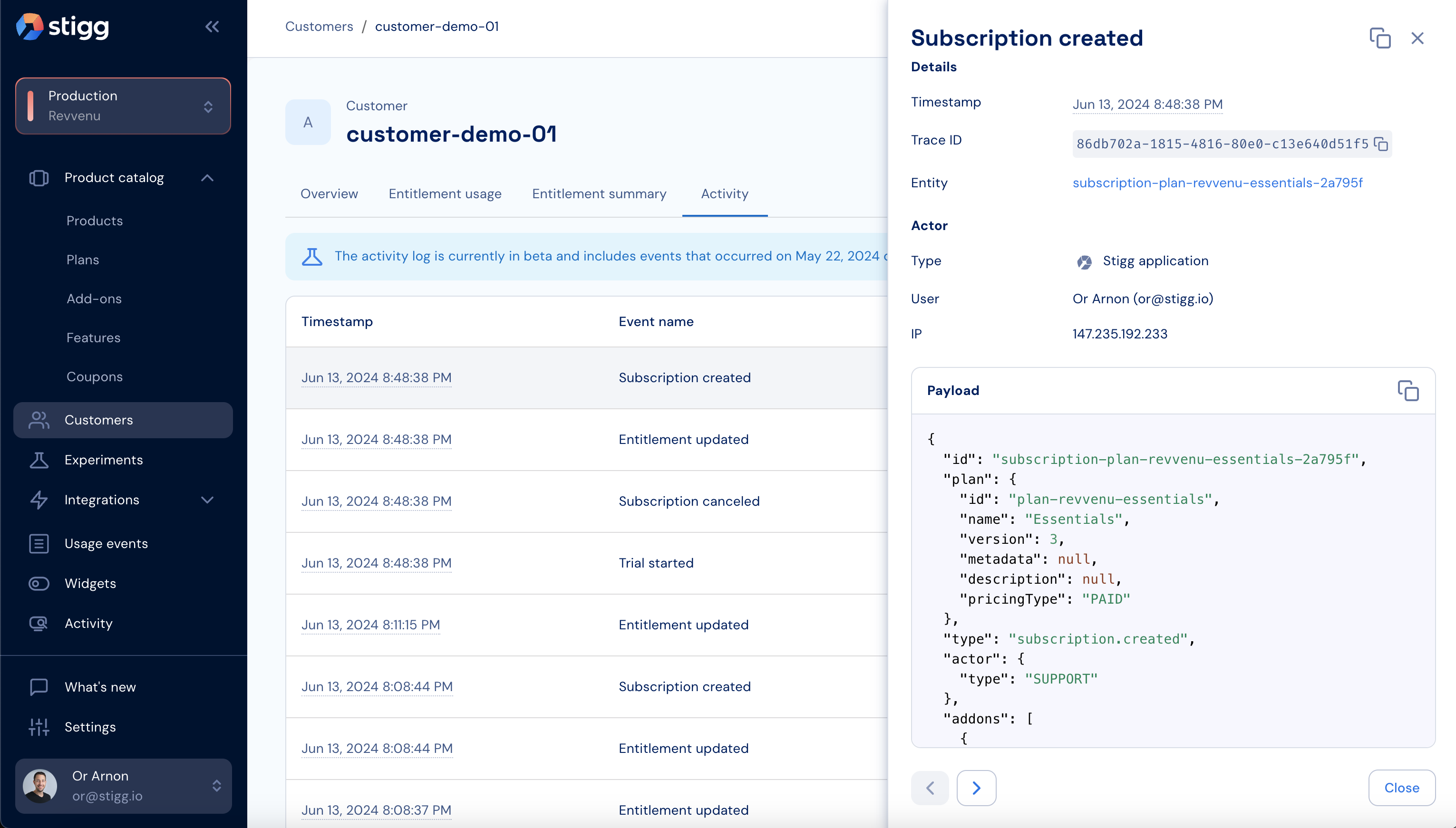The width and height of the screenshot is (1456, 828).
Task: Click the Product catalog icon
Action: pos(39,178)
